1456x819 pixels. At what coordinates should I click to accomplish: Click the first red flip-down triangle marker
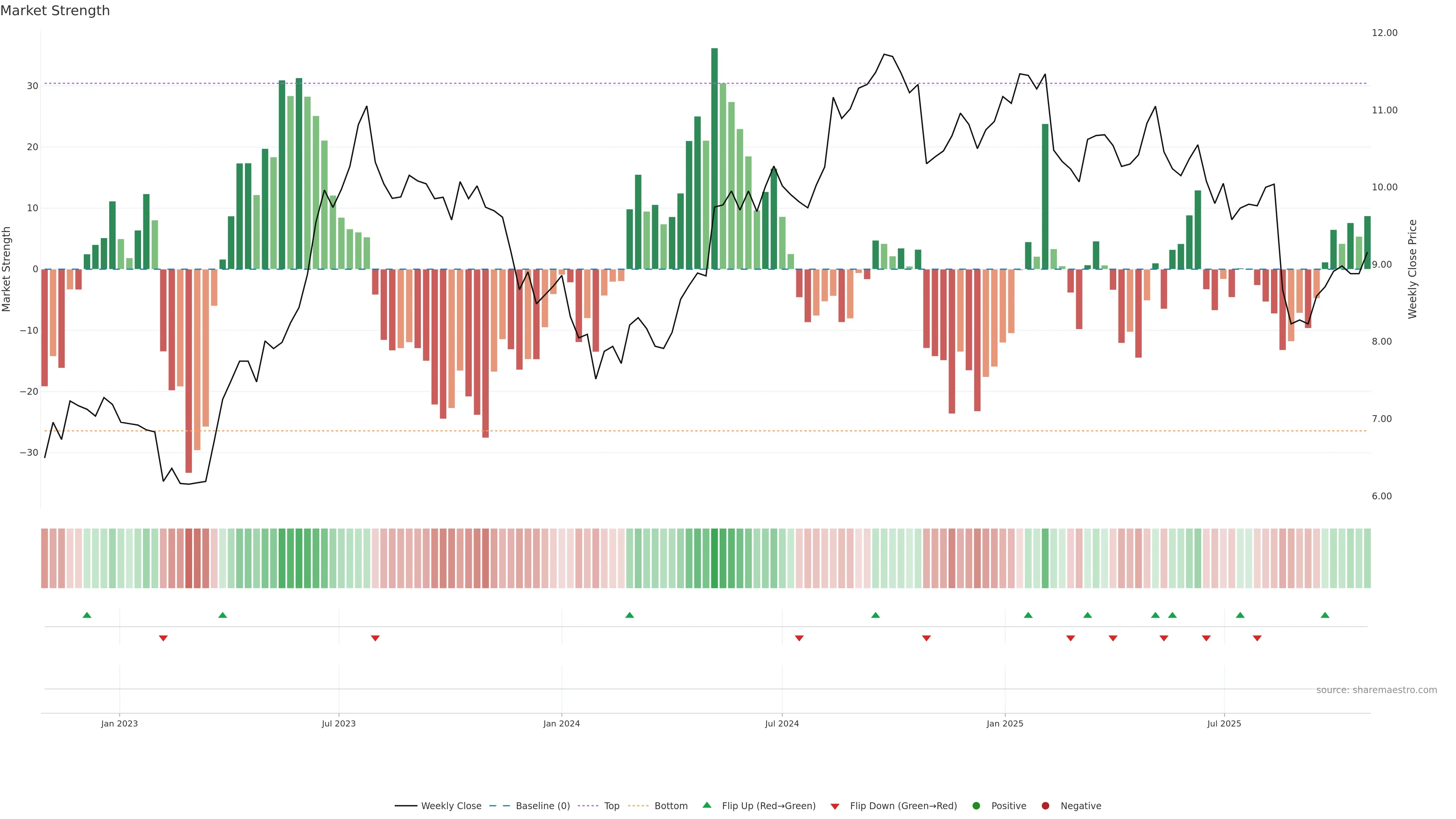pyautogui.click(x=163, y=638)
